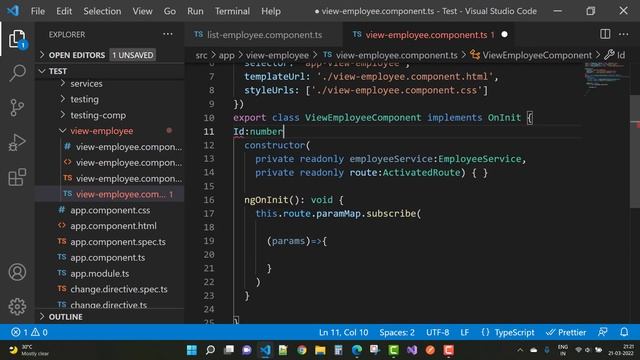
Task: Open the Help menu
Action: [x=271, y=11]
